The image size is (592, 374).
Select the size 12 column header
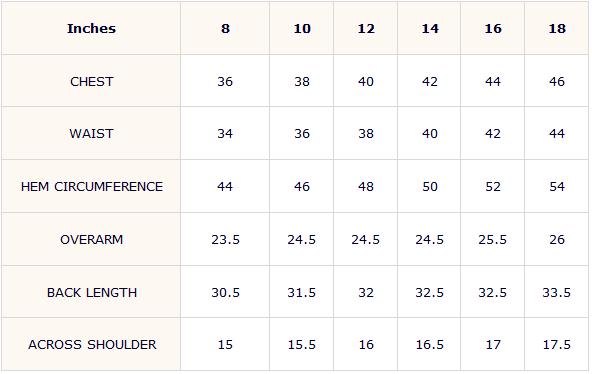pyautogui.click(x=366, y=29)
